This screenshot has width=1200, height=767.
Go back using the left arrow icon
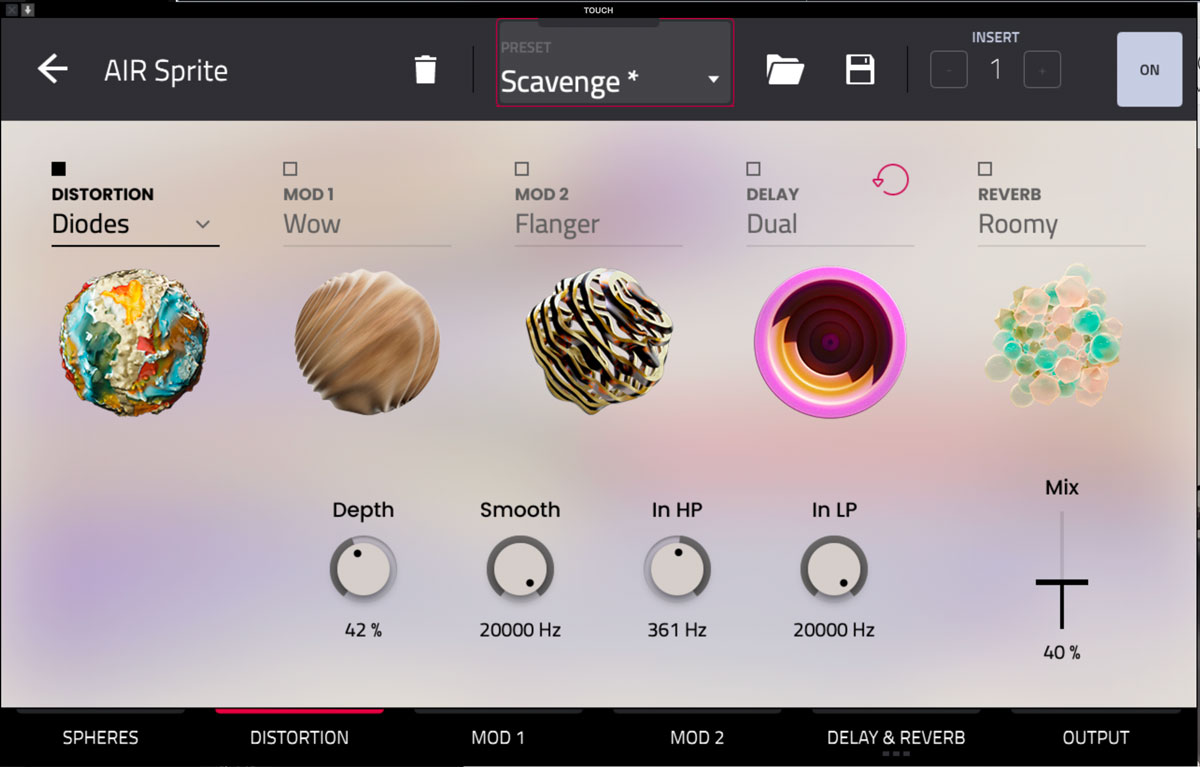click(x=52, y=69)
